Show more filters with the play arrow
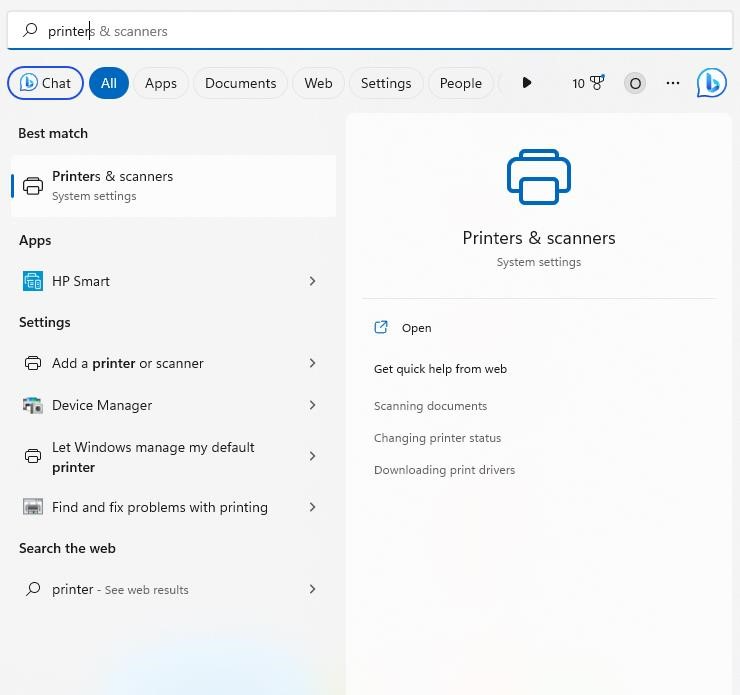The image size is (740, 695). pos(527,83)
